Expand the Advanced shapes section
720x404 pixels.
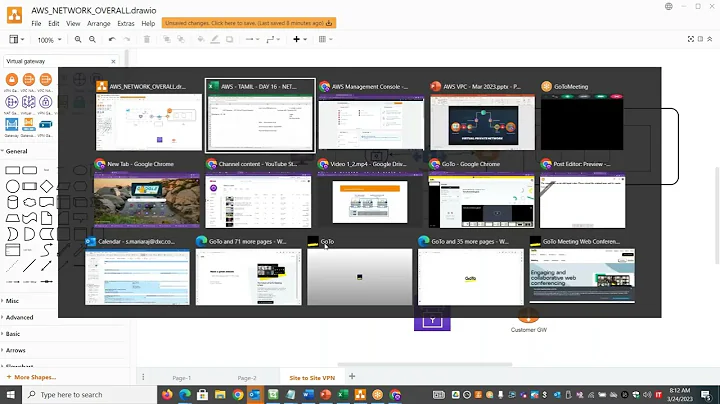(17, 317)
